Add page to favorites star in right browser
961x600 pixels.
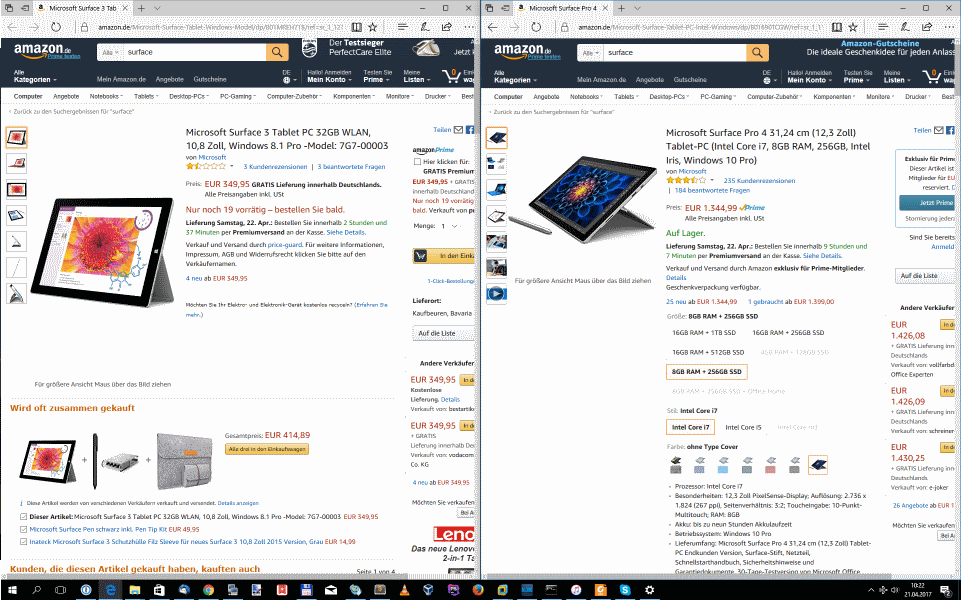853,27
